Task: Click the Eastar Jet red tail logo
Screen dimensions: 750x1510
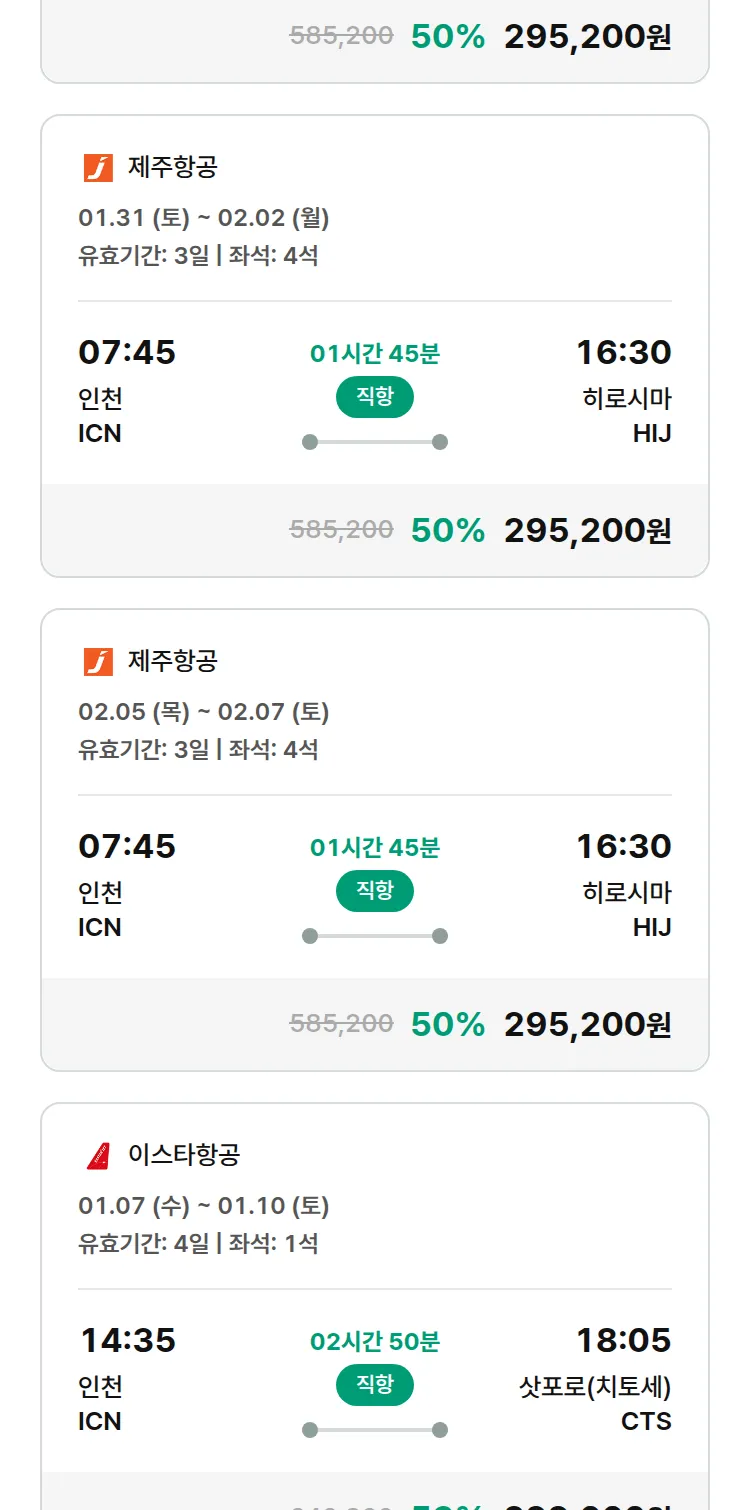Action: coord(98,1155)
